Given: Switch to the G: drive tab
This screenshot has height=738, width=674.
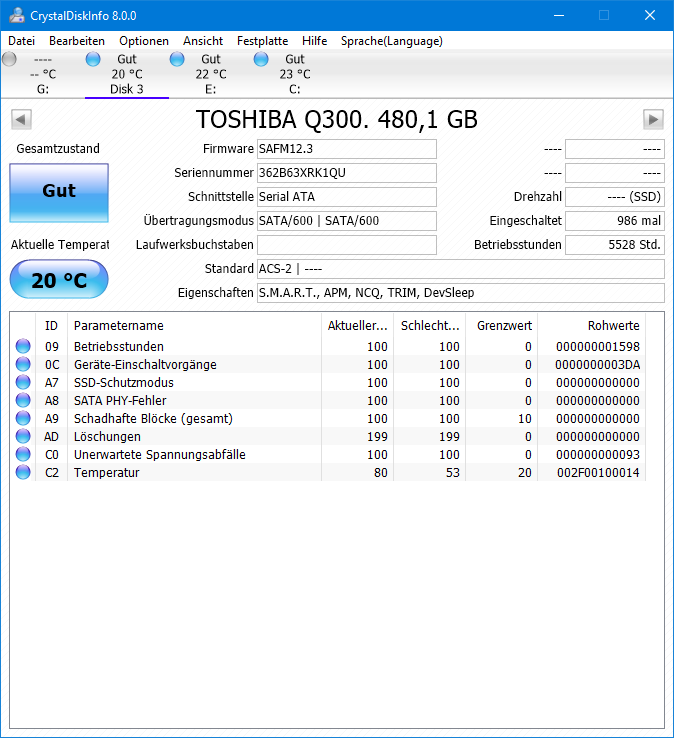Looking at the screenshot, I should 43,74.
